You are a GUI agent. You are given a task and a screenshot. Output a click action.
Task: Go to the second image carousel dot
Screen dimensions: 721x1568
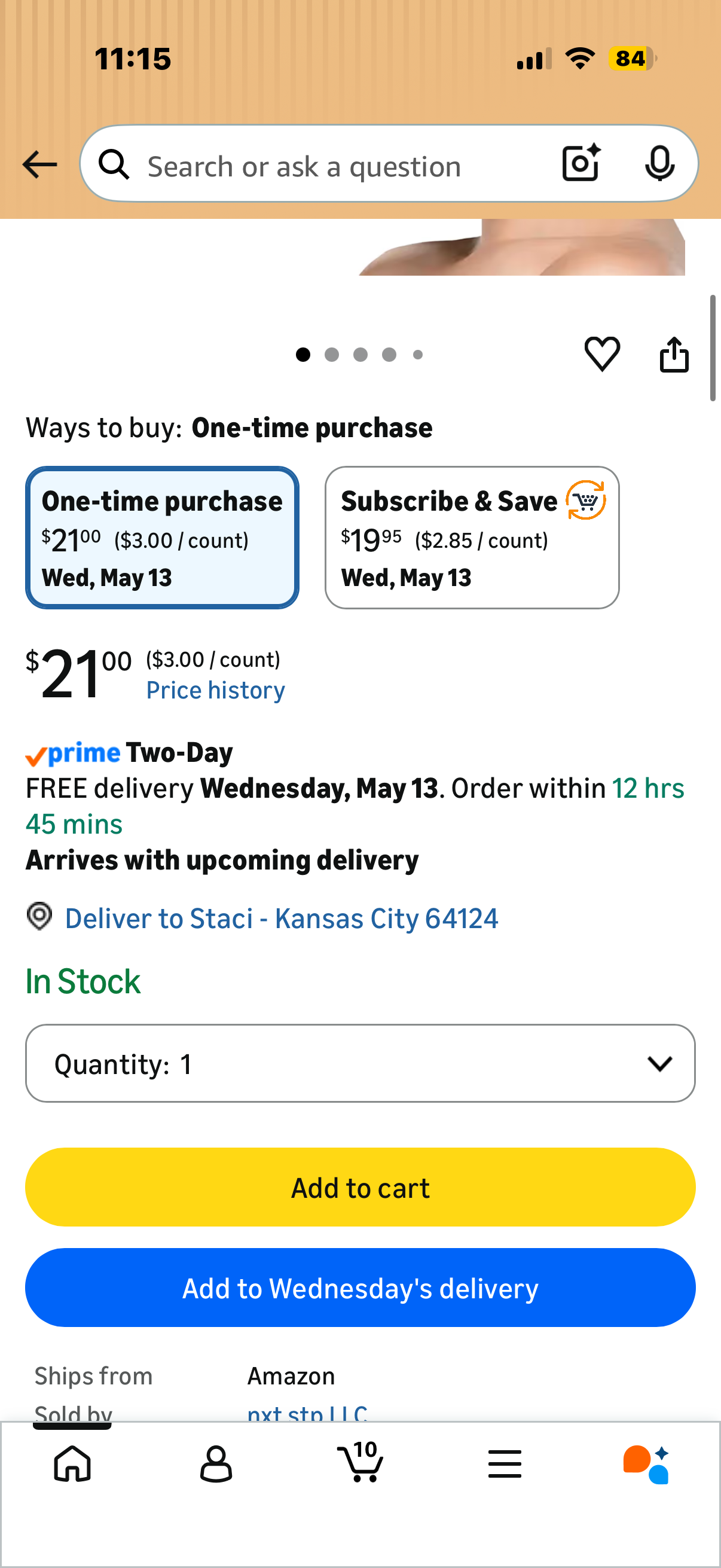(x=332, y=354)
